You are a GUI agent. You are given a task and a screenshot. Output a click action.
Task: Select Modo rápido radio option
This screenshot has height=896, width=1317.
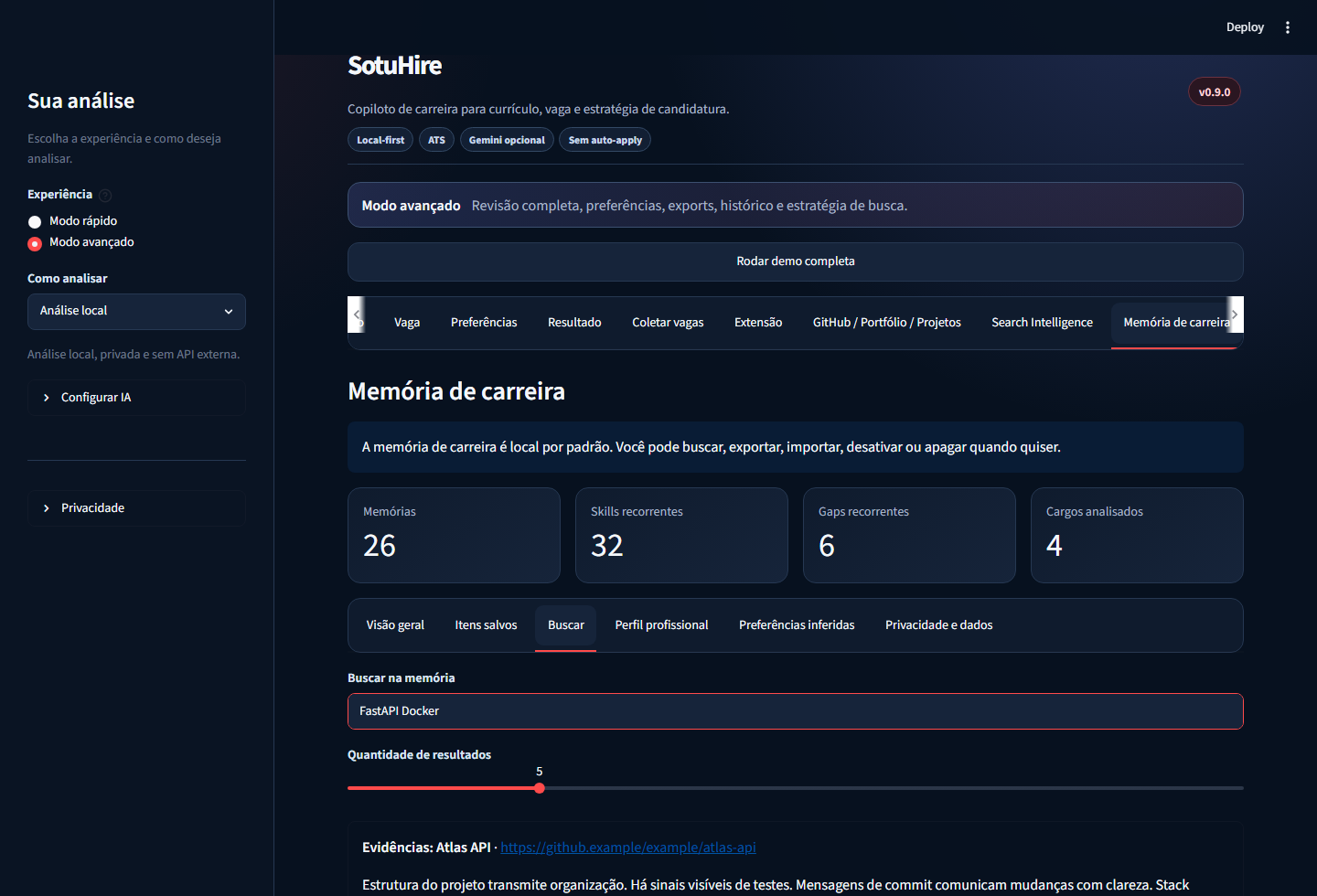pos(72,221)
